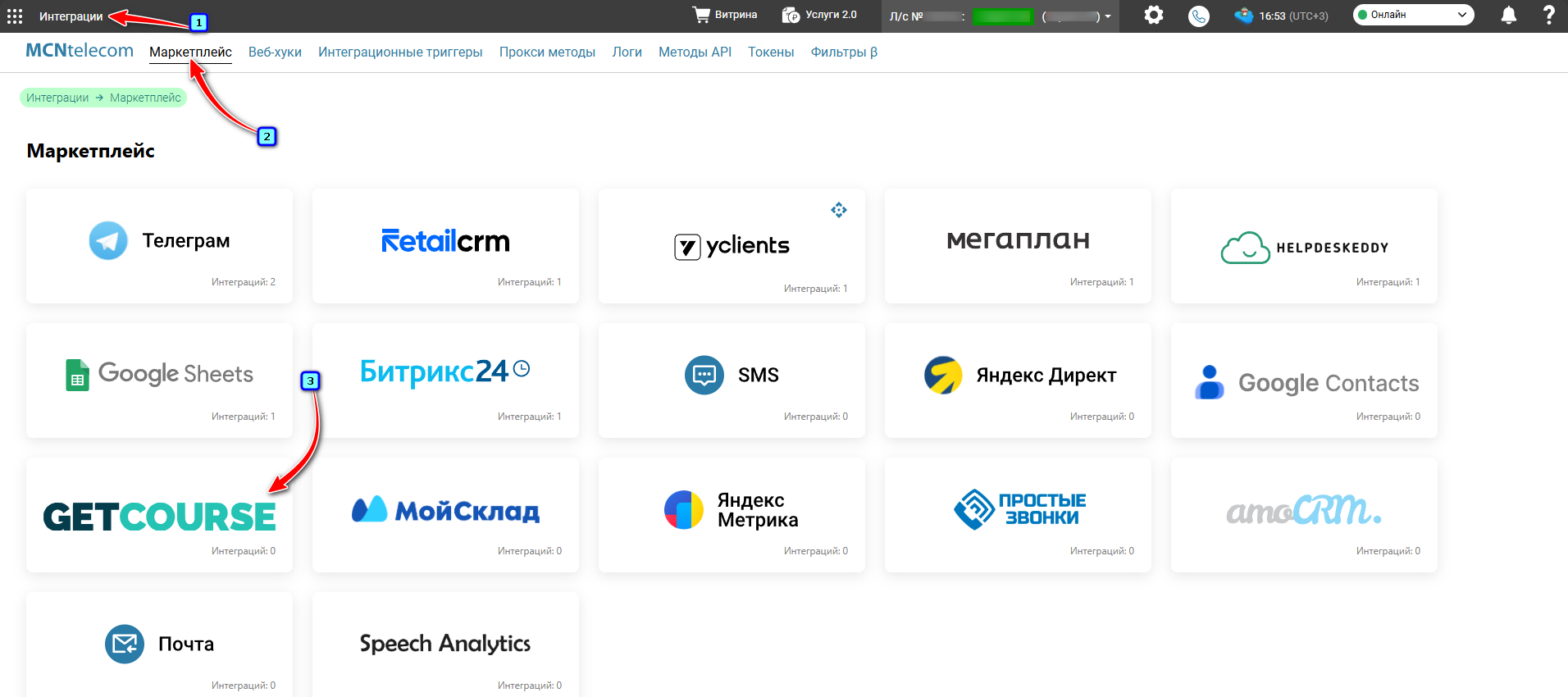Click Маркетплейс breadcrumb link
Screen dimensions: 1568x697
pyautogui.click(x=145, y=98)
